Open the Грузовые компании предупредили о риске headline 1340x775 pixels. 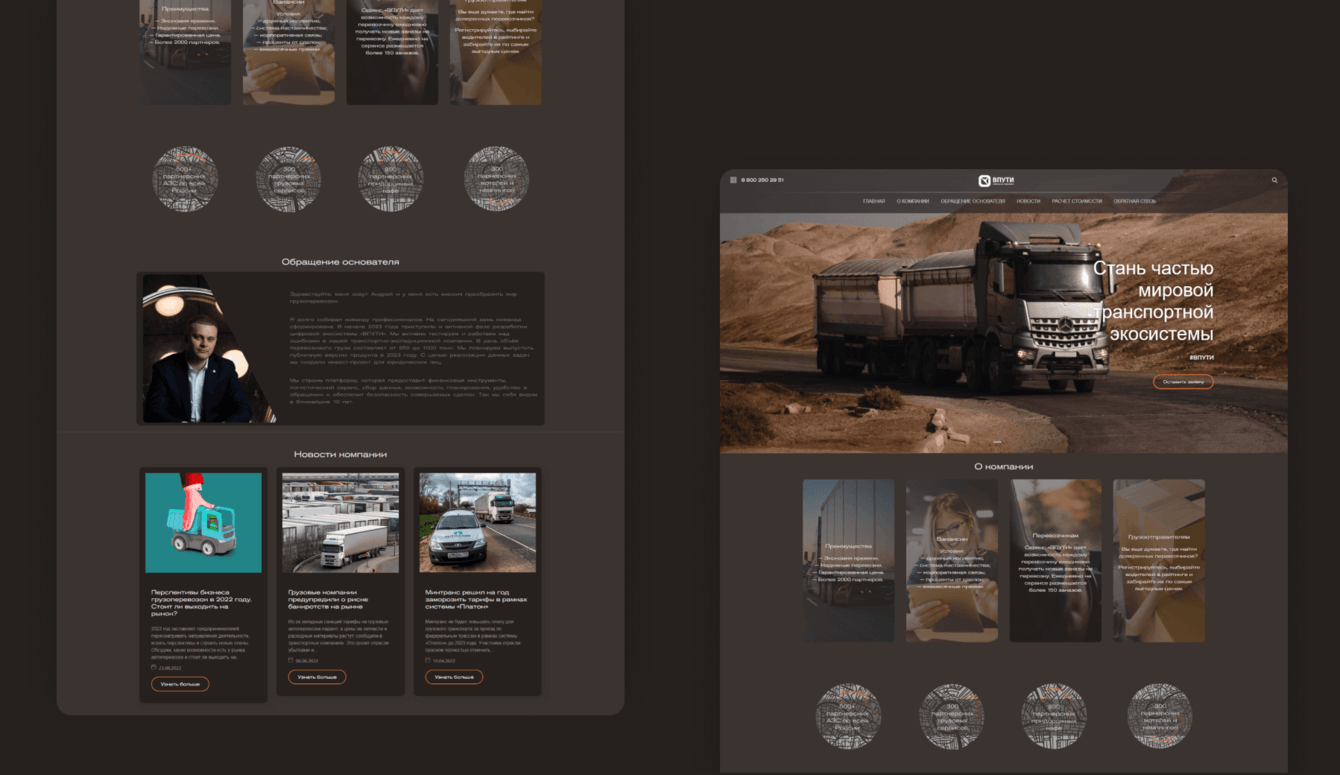[x=328, y=599]
